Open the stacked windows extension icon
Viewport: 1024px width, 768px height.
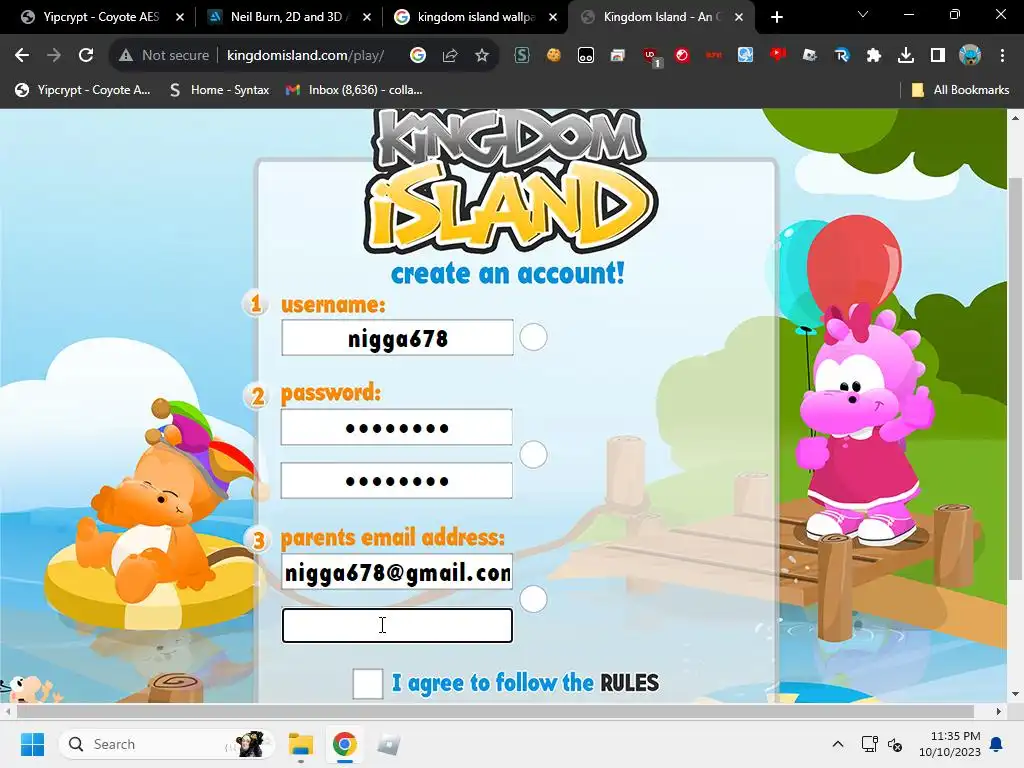click(618, 56)
